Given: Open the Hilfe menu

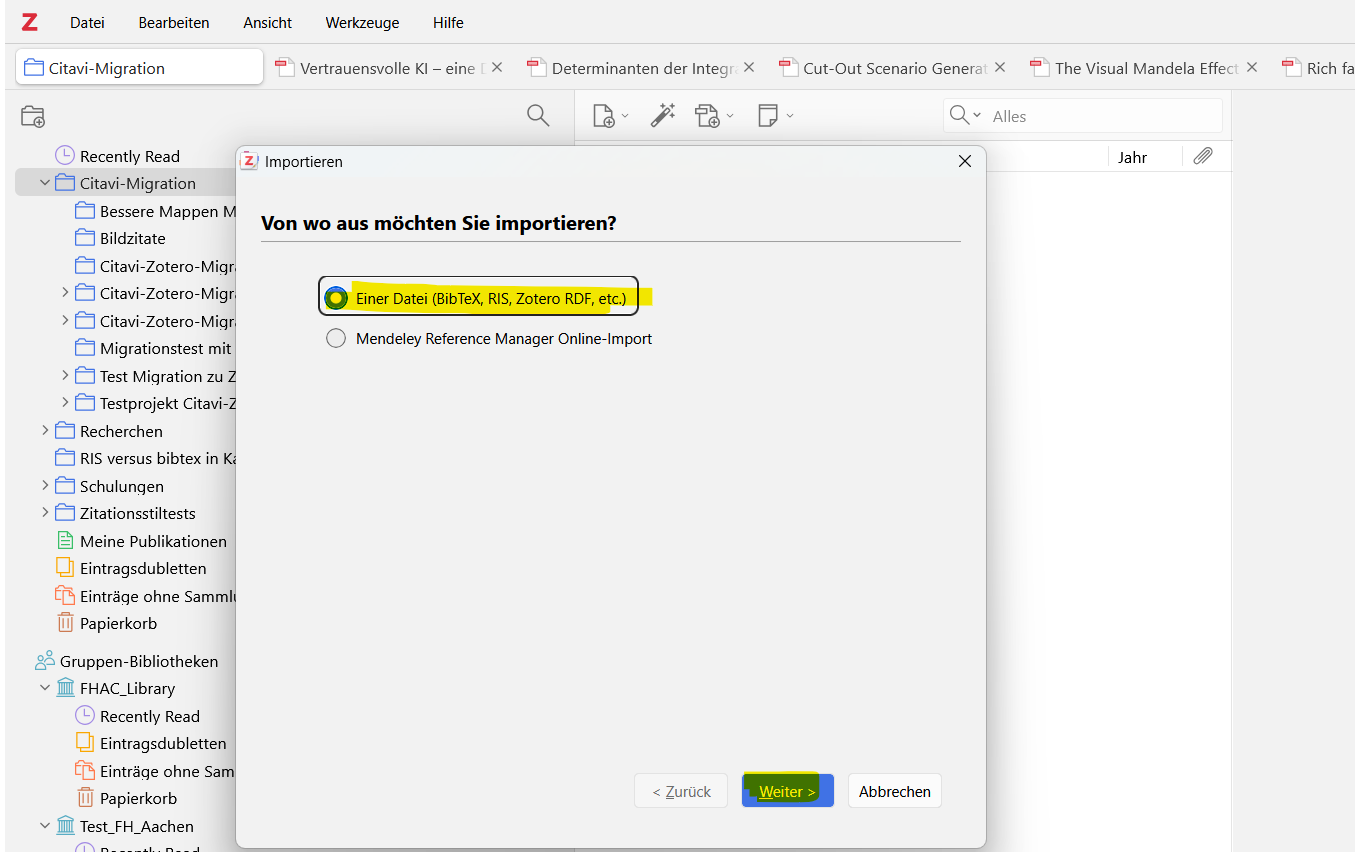Looking at the screenshot, I should [x=448, y=22].
